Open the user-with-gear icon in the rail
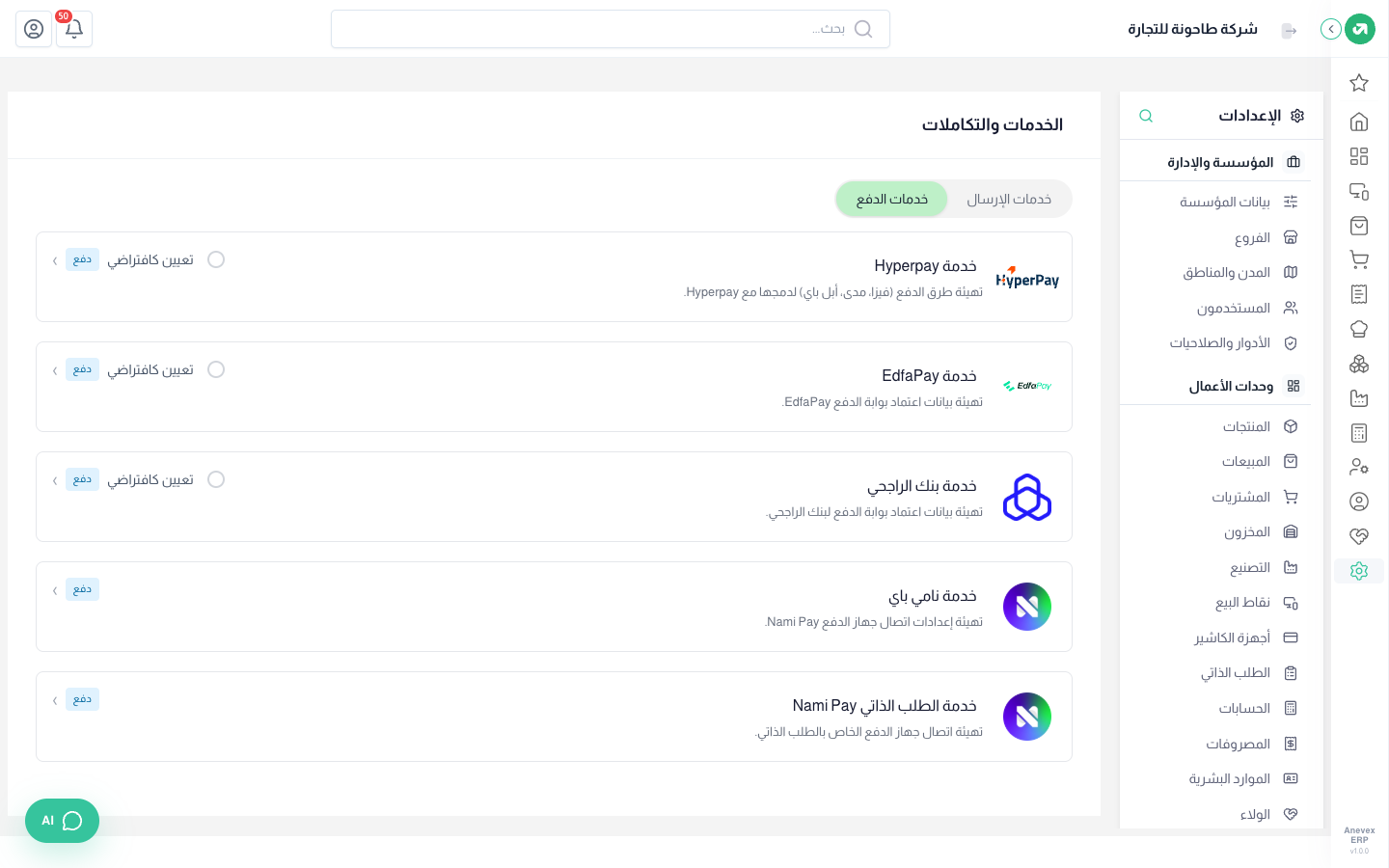 pos(1359,467)
